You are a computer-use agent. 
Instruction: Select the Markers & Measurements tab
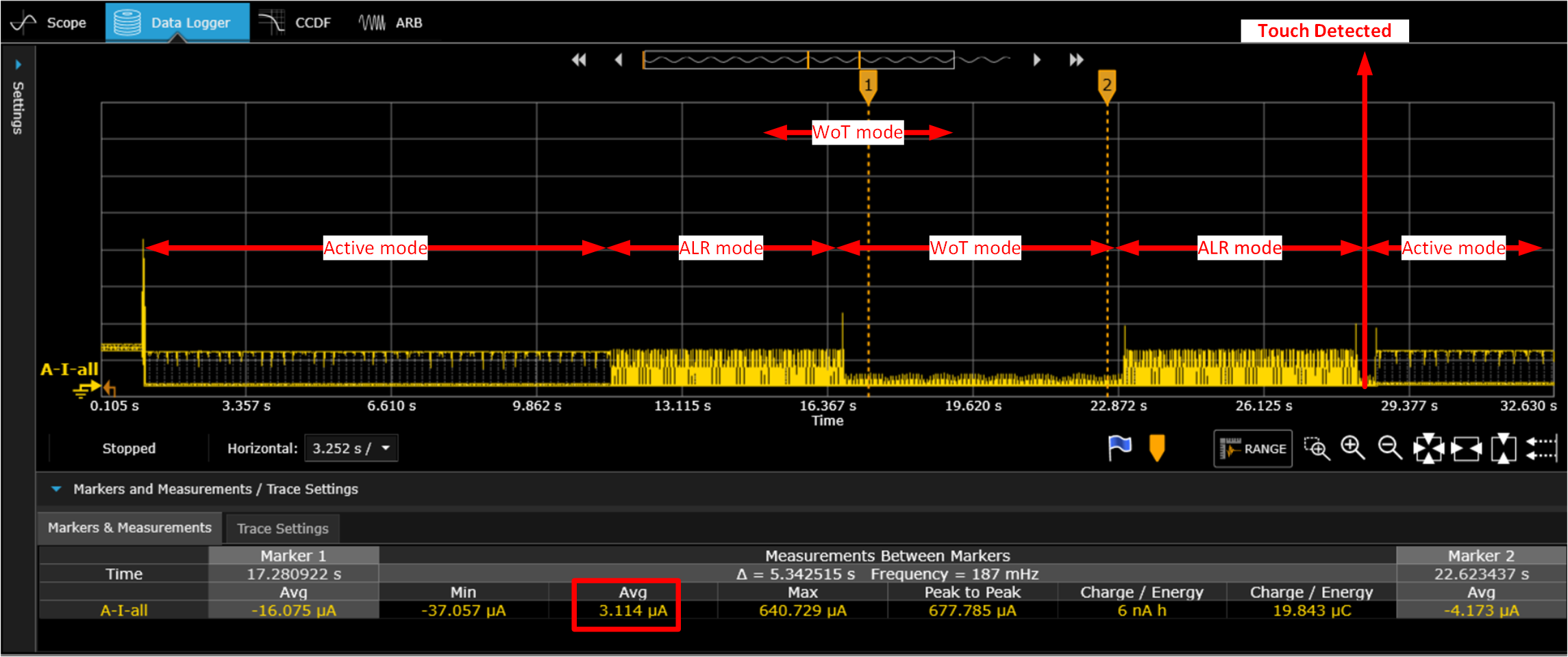[x=129, y=528]
